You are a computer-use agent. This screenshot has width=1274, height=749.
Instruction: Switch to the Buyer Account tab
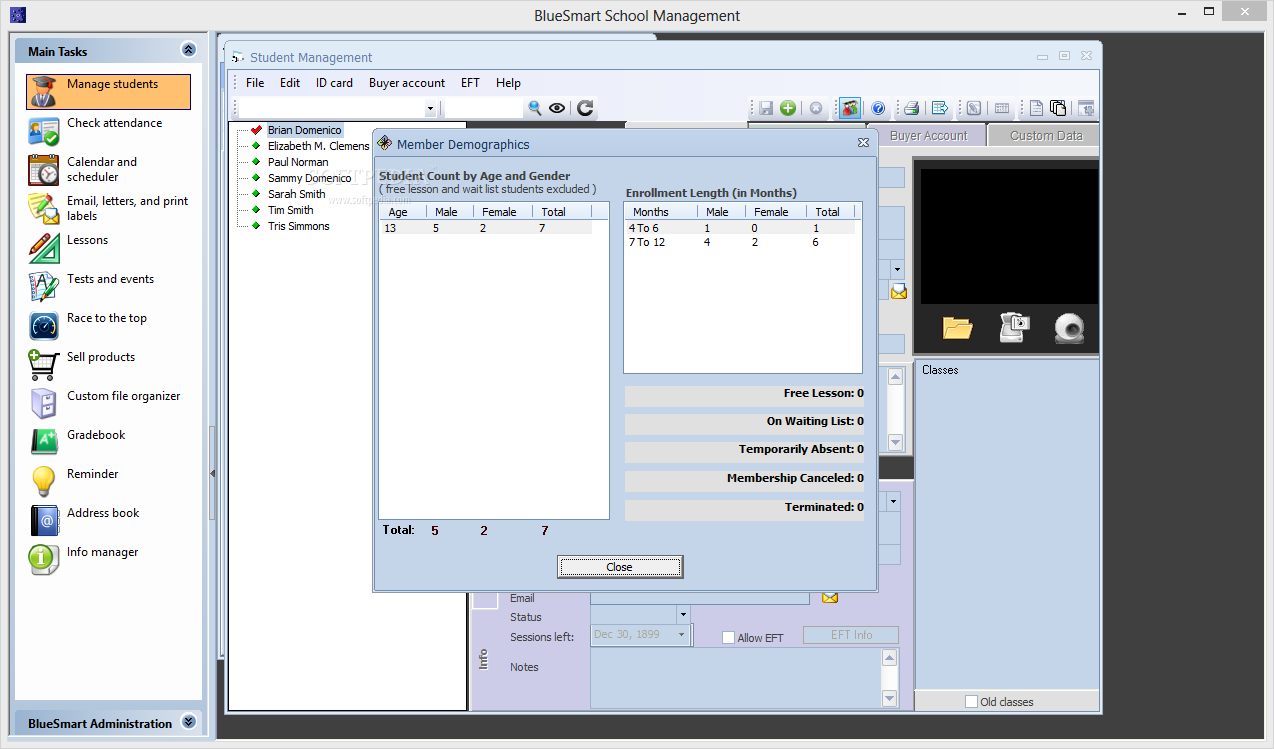(928, 136)
